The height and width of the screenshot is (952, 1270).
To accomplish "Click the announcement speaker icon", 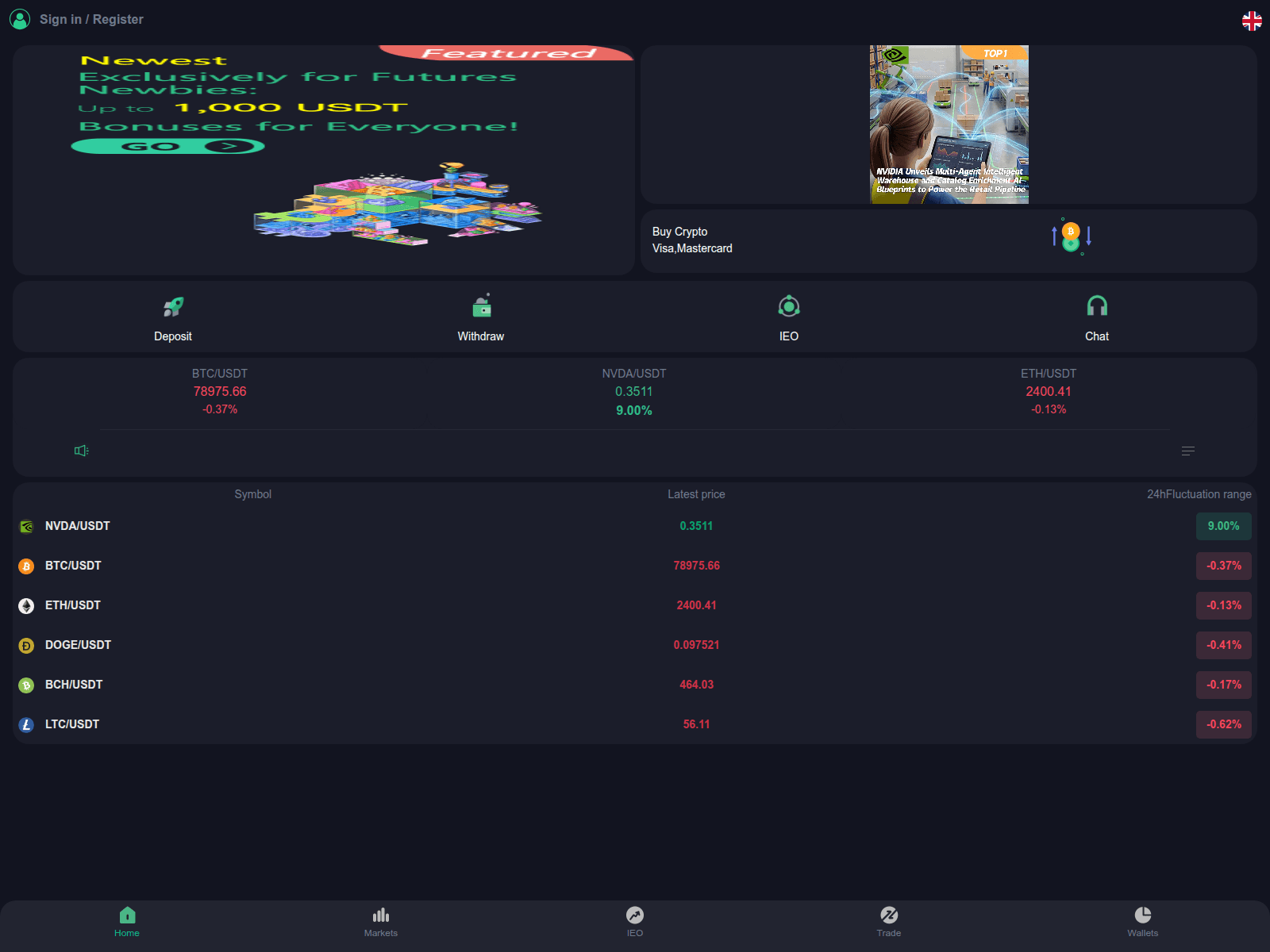I will pos(81,451).
